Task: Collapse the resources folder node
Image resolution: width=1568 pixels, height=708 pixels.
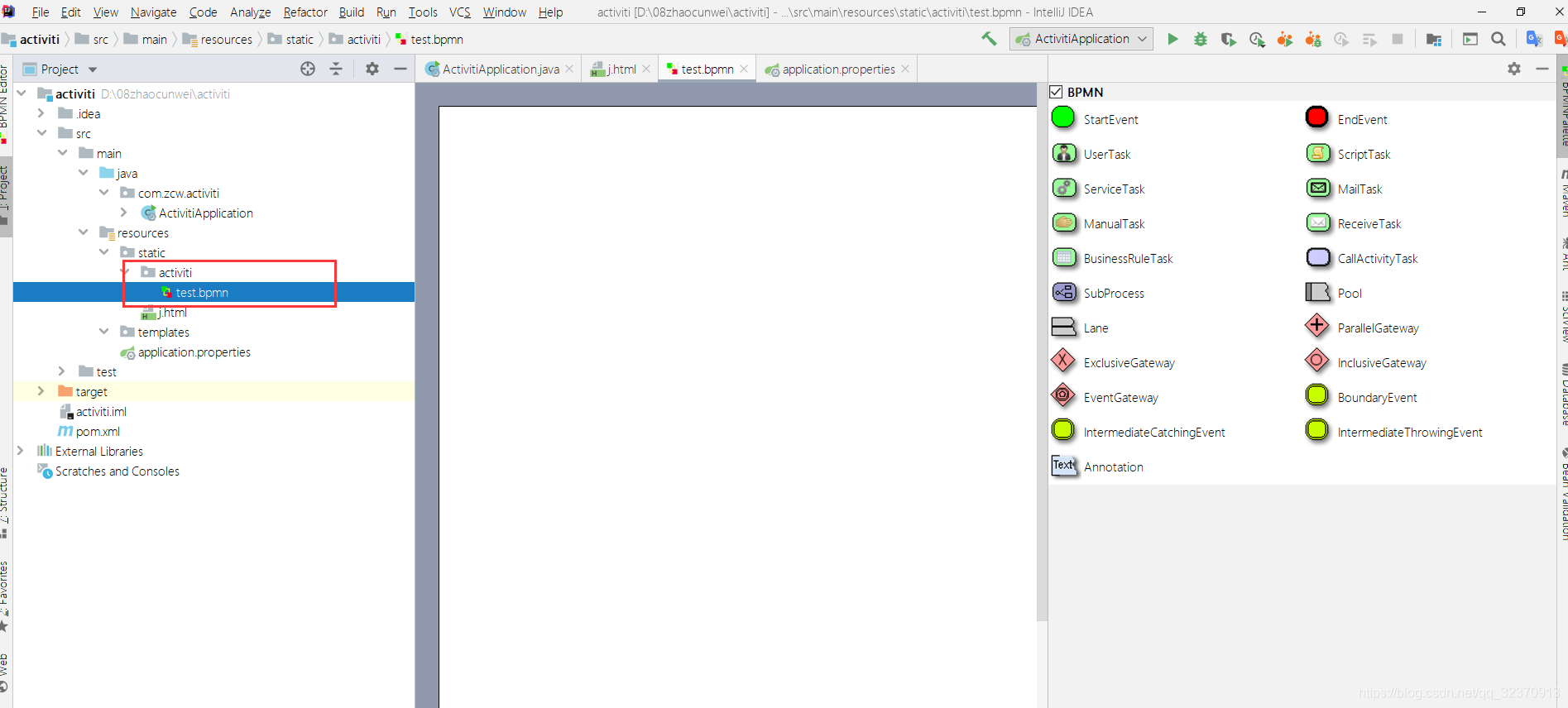Action: point(83,232)
